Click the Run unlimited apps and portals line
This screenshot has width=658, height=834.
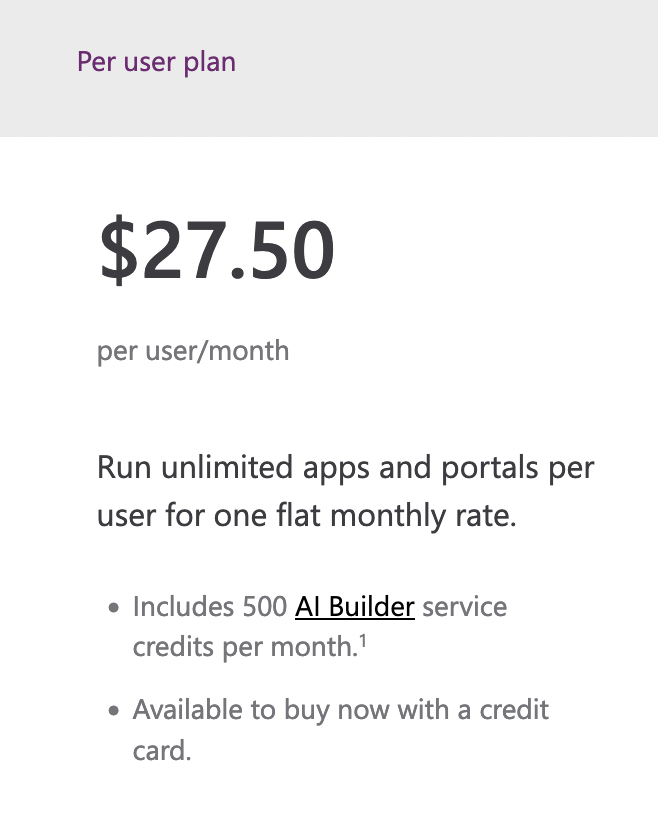pos(346,468)
